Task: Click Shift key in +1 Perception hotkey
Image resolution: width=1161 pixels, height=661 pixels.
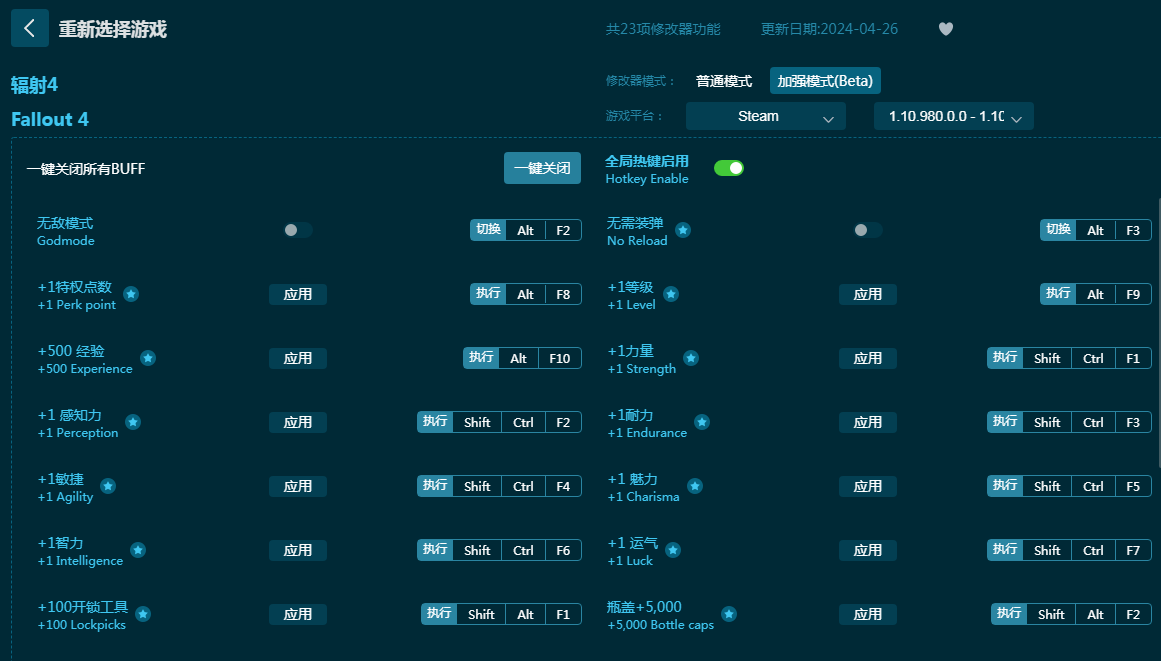Action: 477,422
